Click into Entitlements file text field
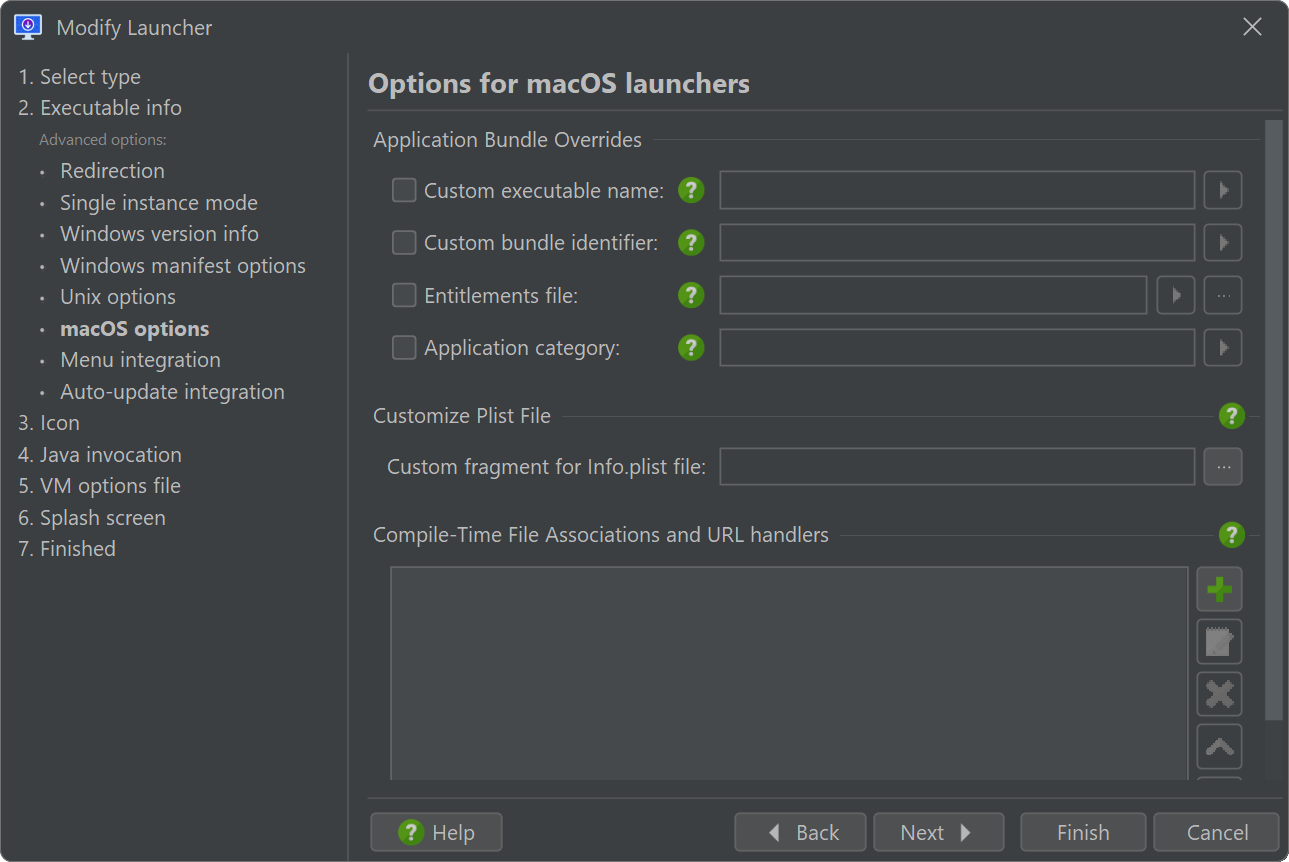 tap(933, 295)
